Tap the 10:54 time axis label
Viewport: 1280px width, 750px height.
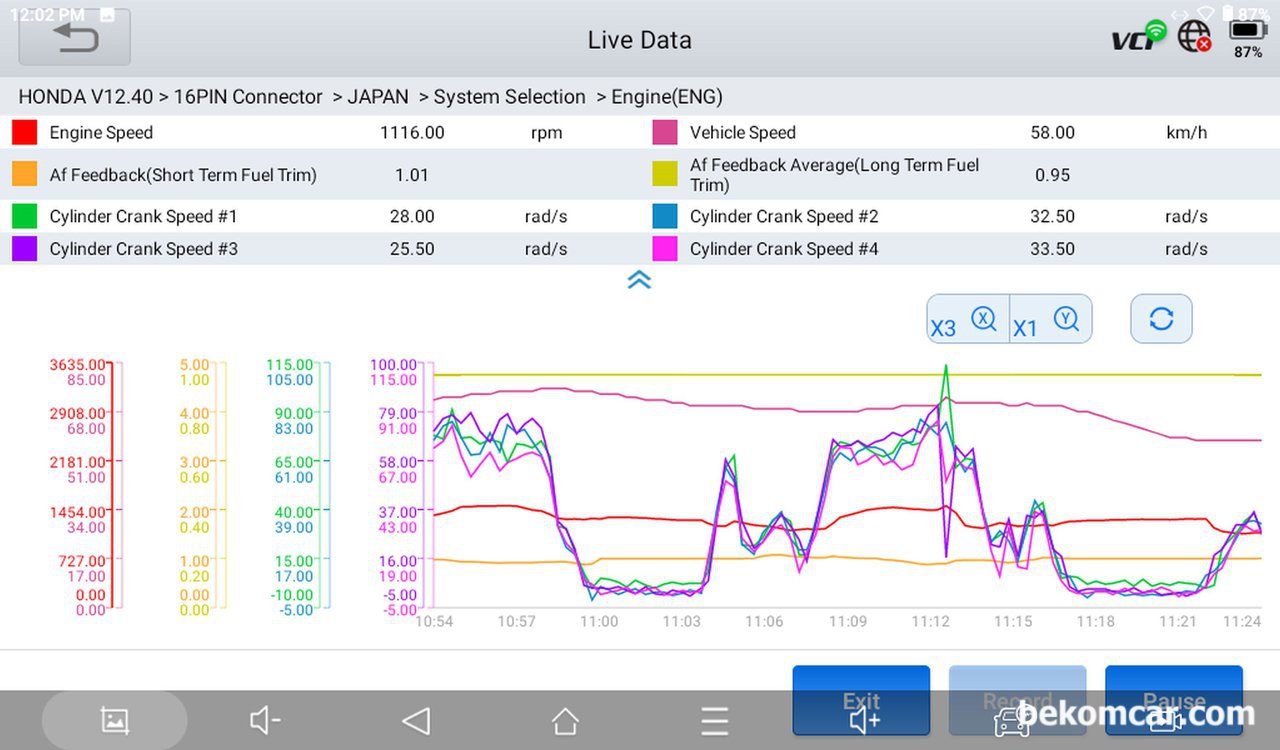(434, 622)
